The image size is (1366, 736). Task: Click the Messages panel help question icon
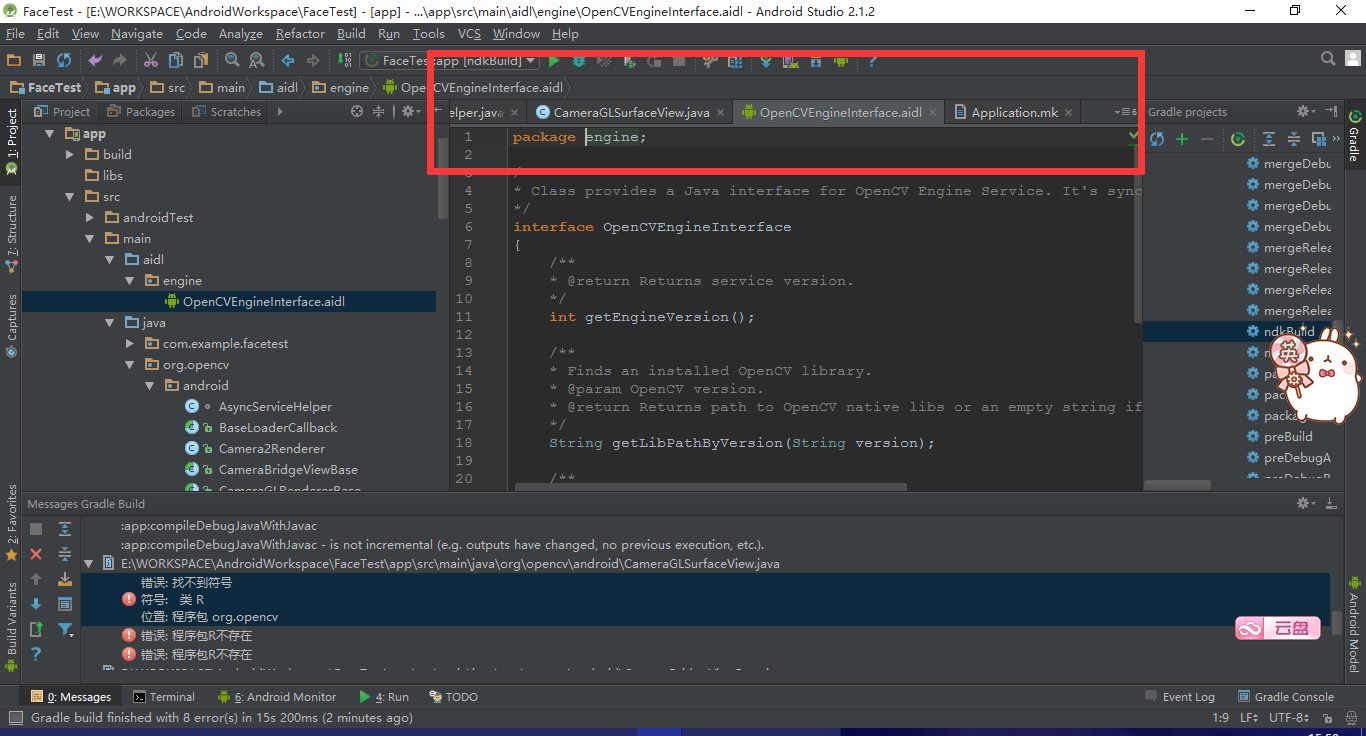36,654
